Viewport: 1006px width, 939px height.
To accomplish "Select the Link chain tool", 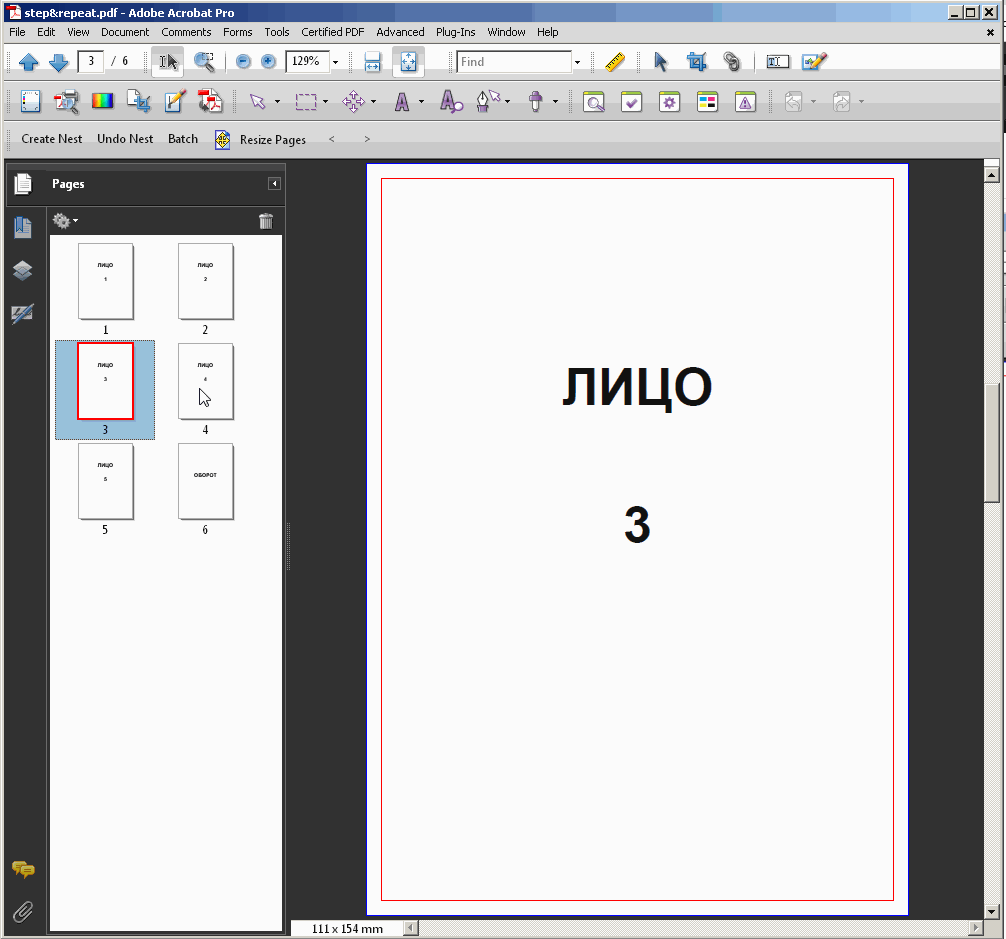I will coord(731,62).
